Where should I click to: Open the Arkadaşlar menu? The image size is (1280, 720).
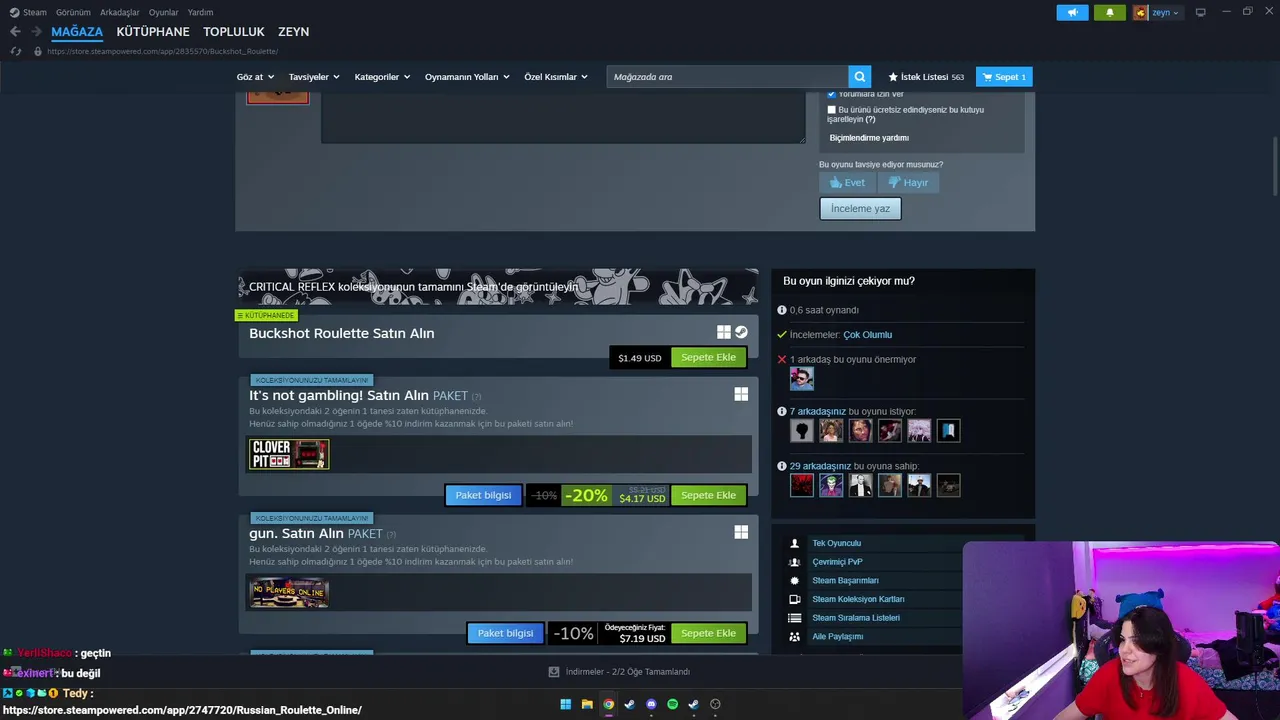120,12
